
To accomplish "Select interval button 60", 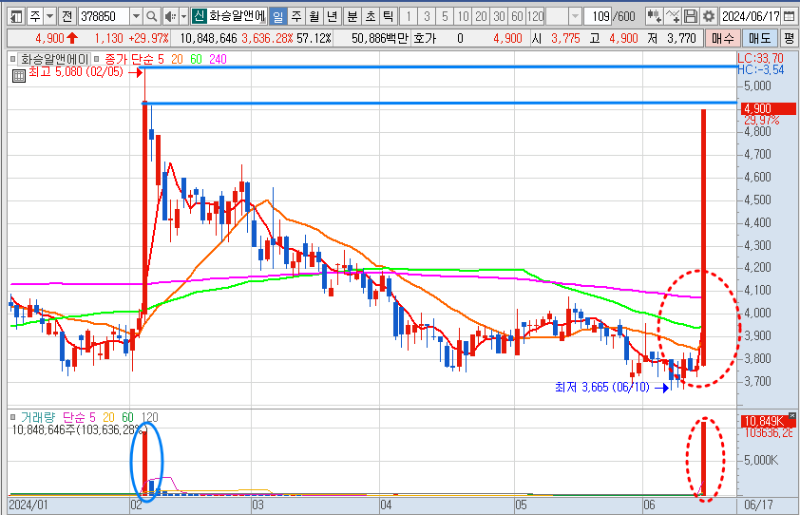I will (x=517, y=16).
